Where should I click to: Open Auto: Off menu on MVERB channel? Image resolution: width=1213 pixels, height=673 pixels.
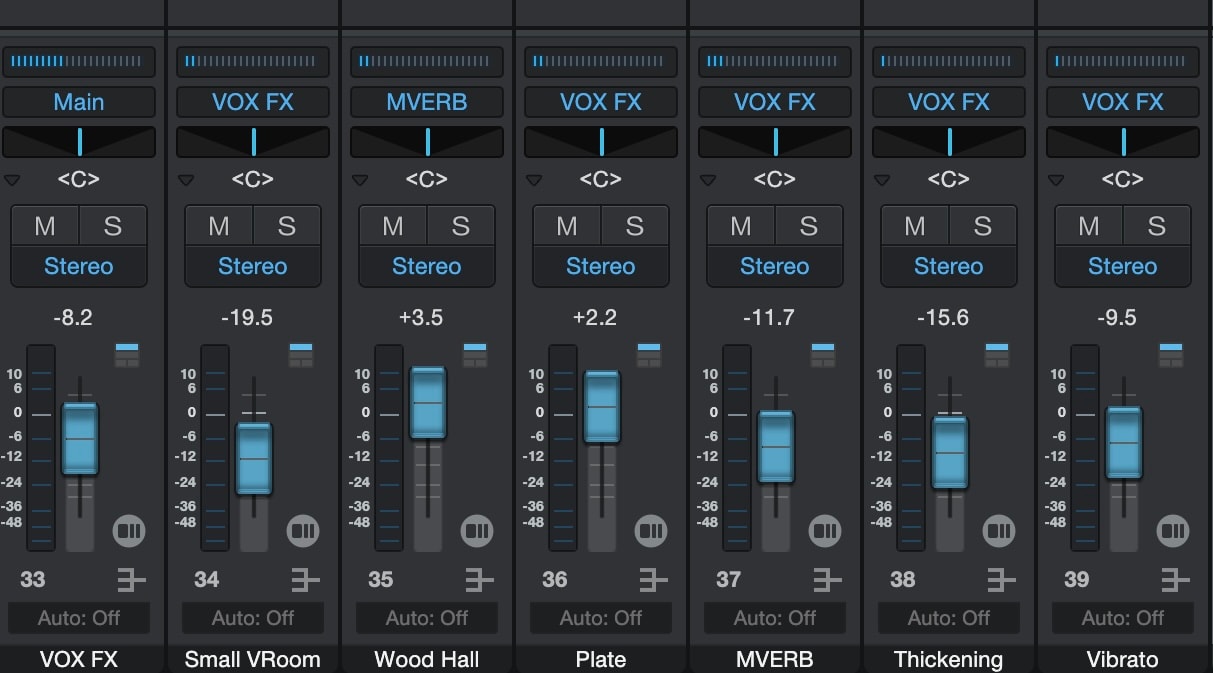(x=775, y=618)
